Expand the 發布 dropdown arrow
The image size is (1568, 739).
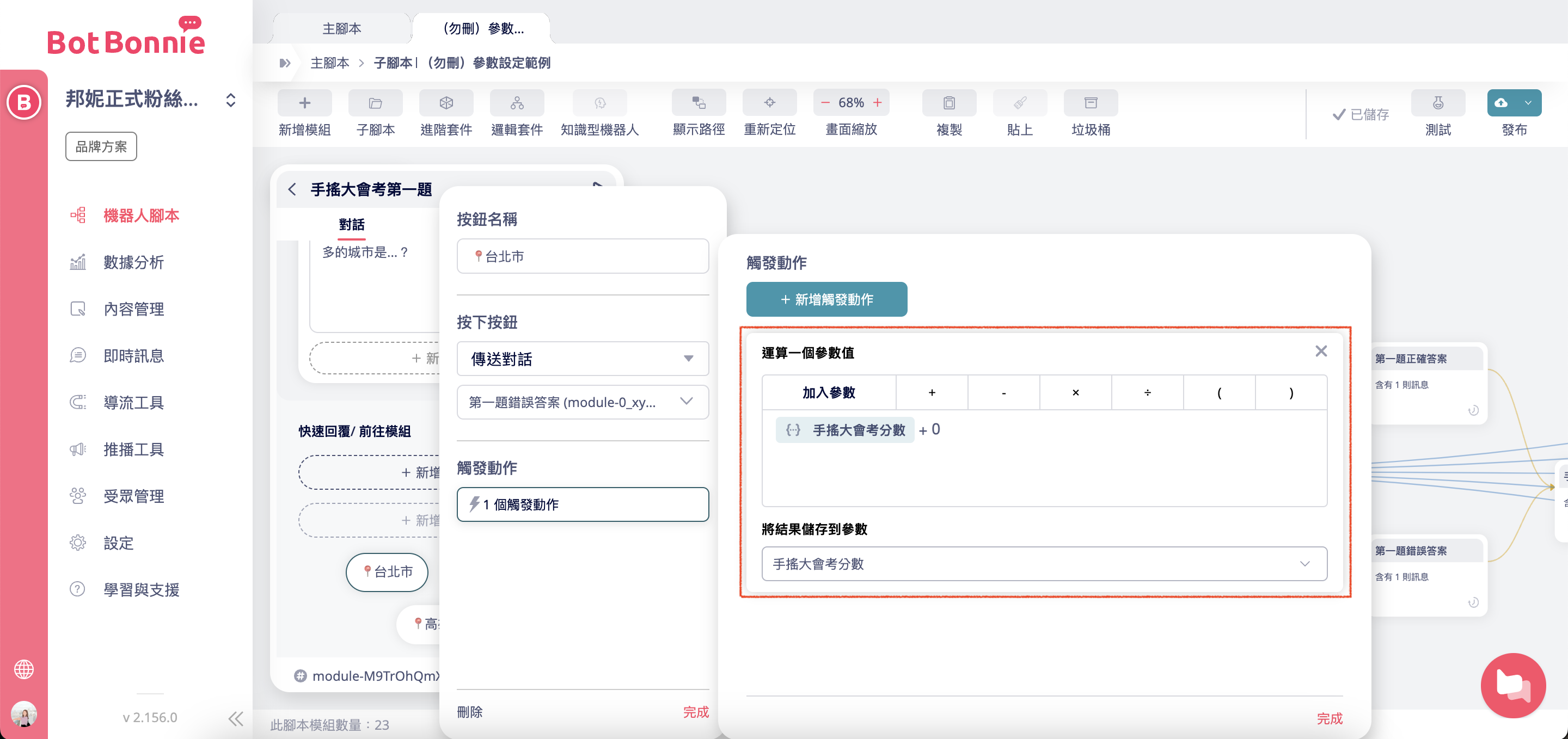tap(1528, 103)
